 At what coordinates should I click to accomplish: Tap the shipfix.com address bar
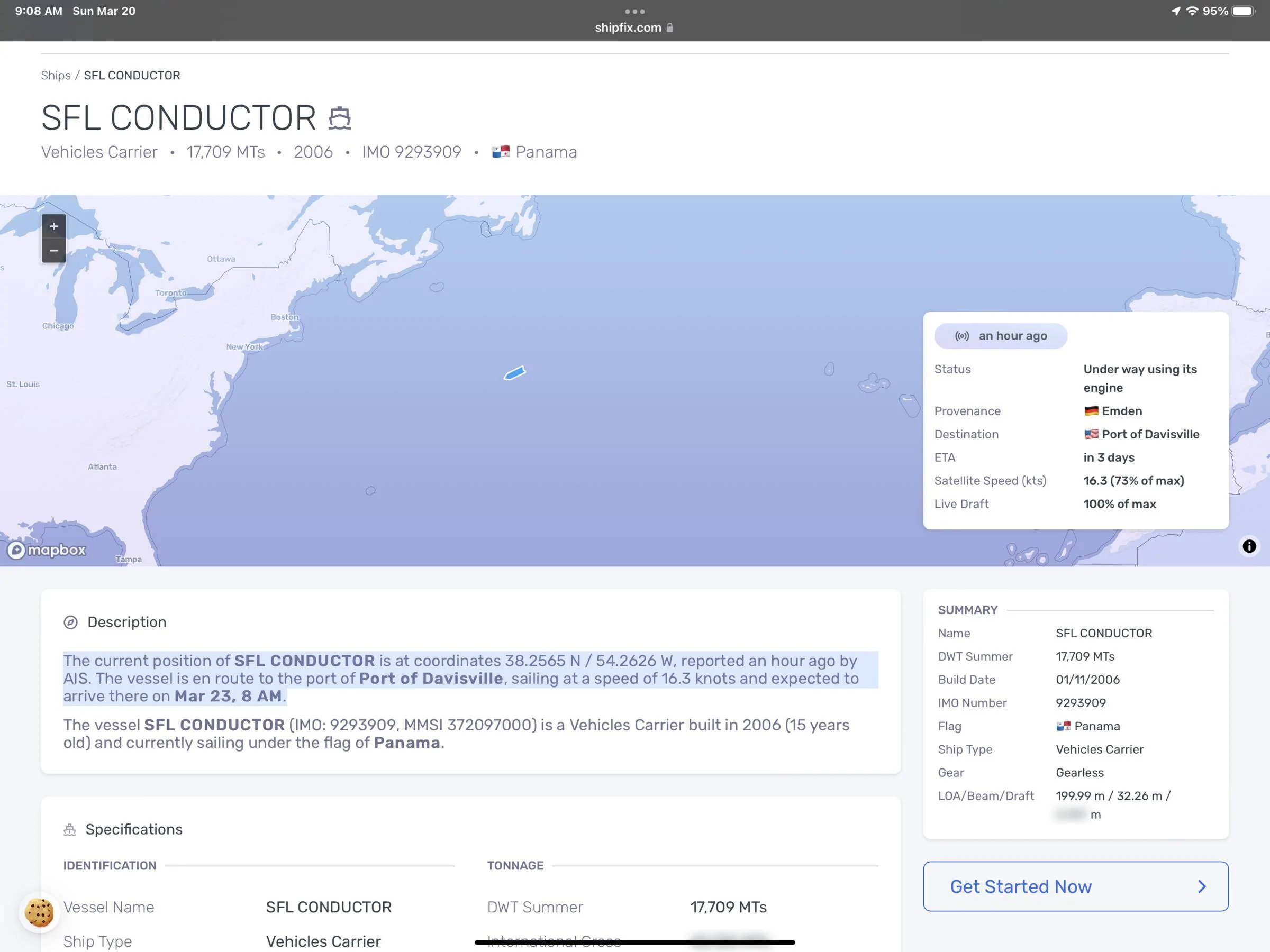point(634,28)
